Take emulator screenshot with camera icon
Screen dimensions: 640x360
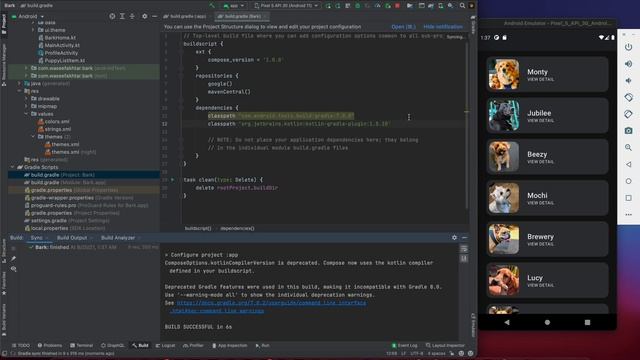pos(629,131)
